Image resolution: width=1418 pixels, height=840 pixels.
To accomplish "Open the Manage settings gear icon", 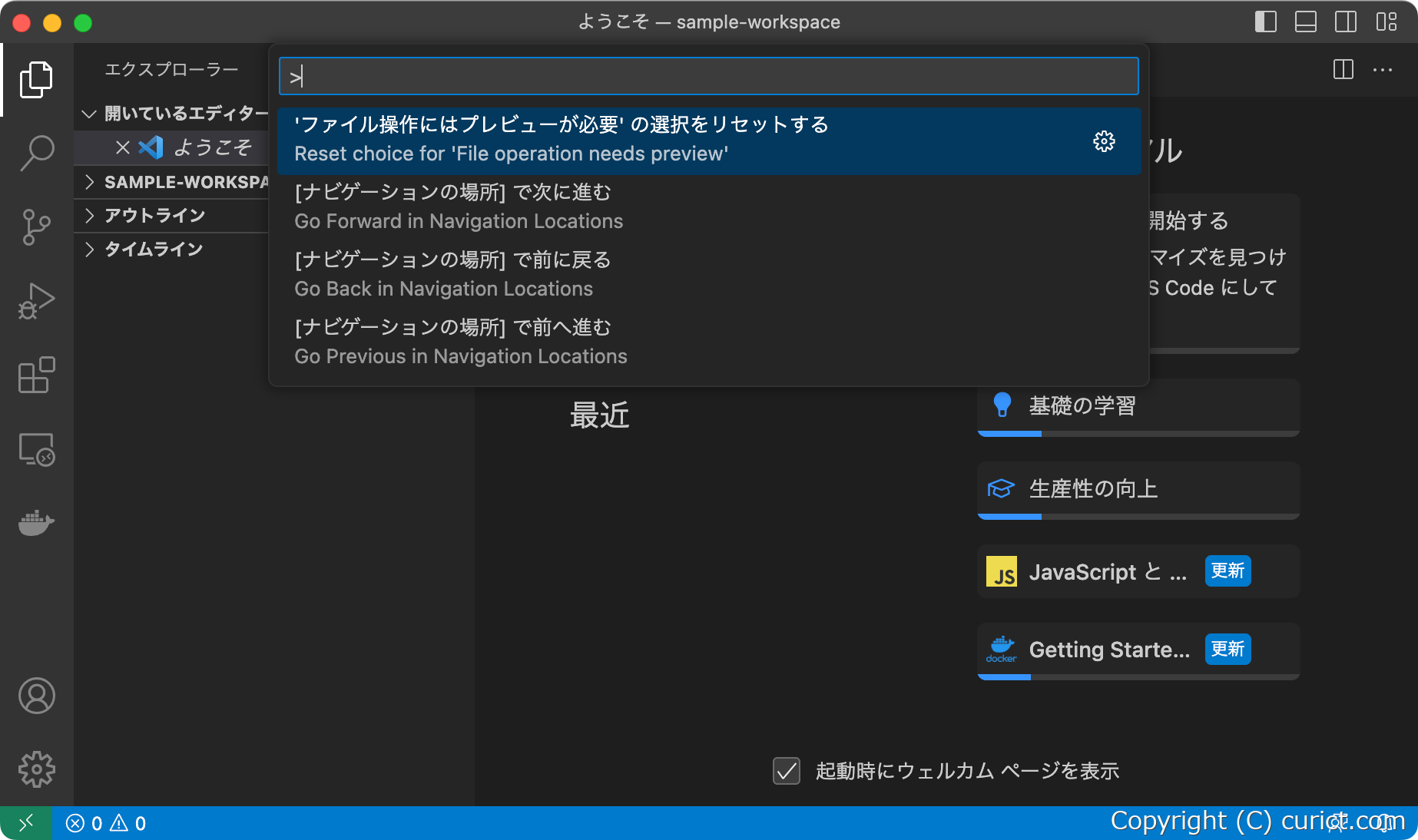I will pyautogui.click(x=36, y=769).
